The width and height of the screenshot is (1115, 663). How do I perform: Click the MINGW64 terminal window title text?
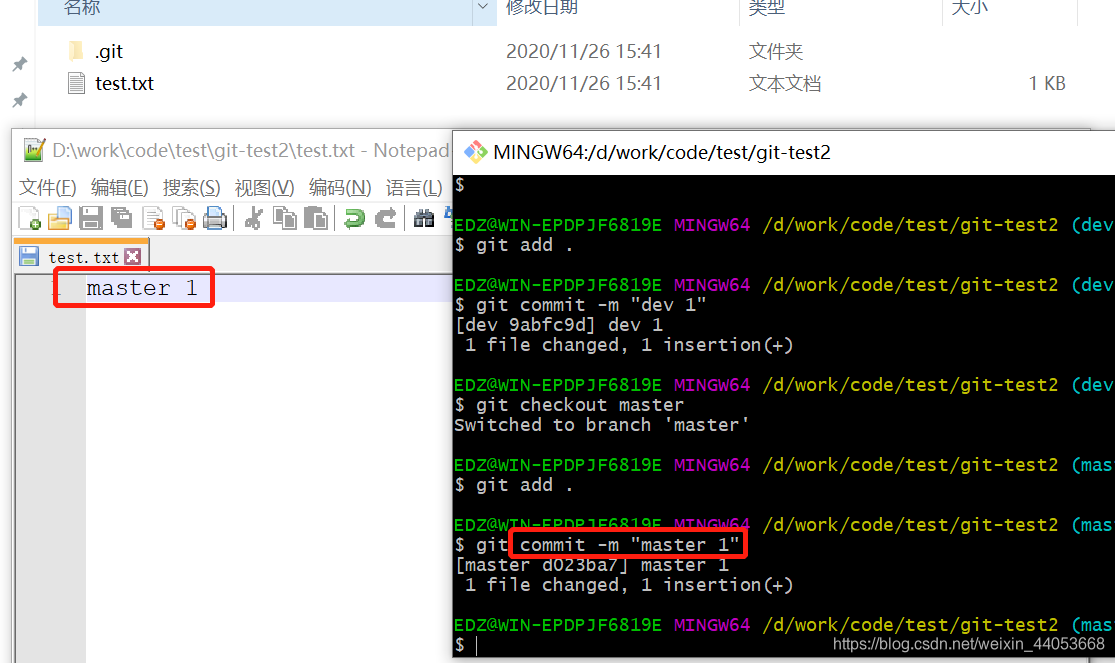point(661,152)
